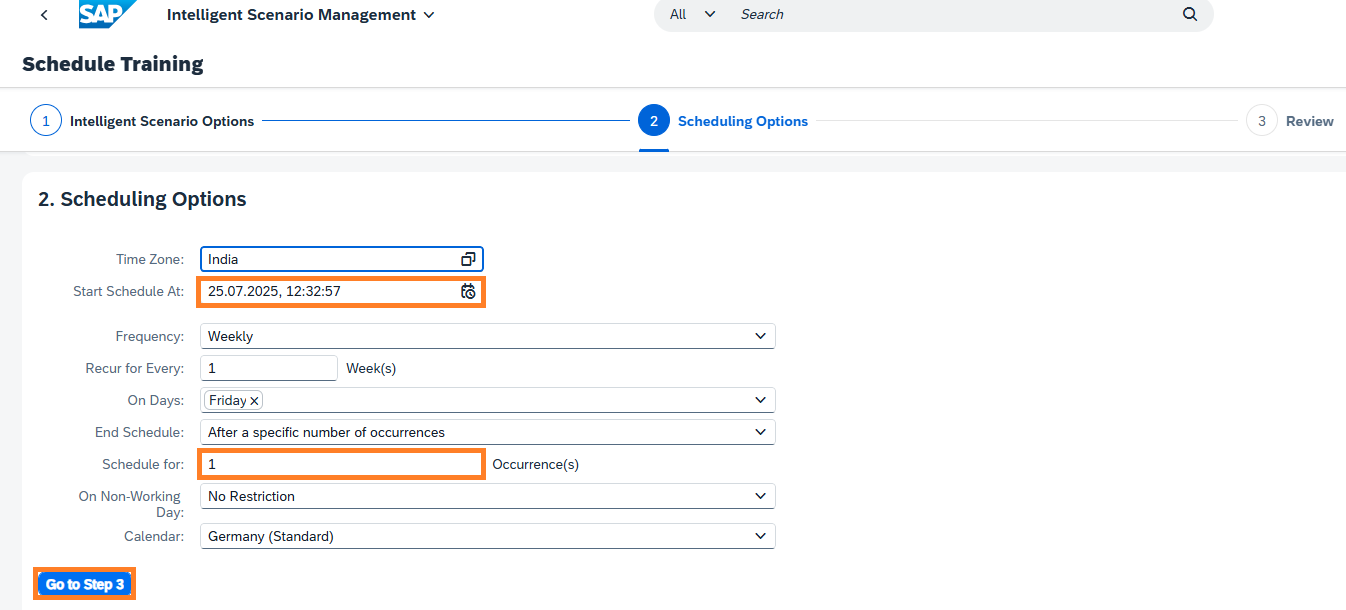
Task: Click the search magnifier icon
Action: point(1189,14)
